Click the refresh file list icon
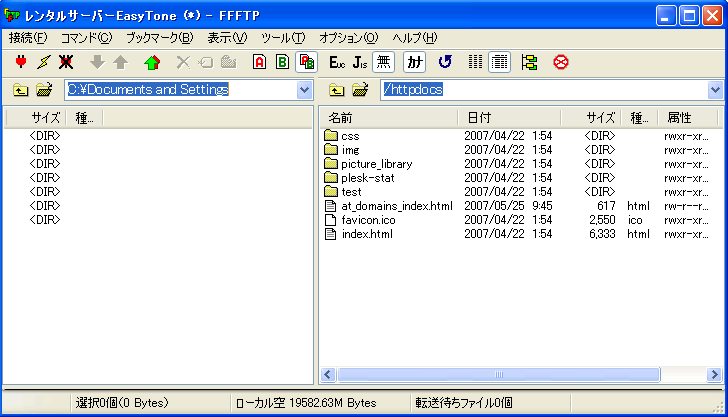Screen dimensions: 728x417 pyautogui.click(x=445, y=62)
